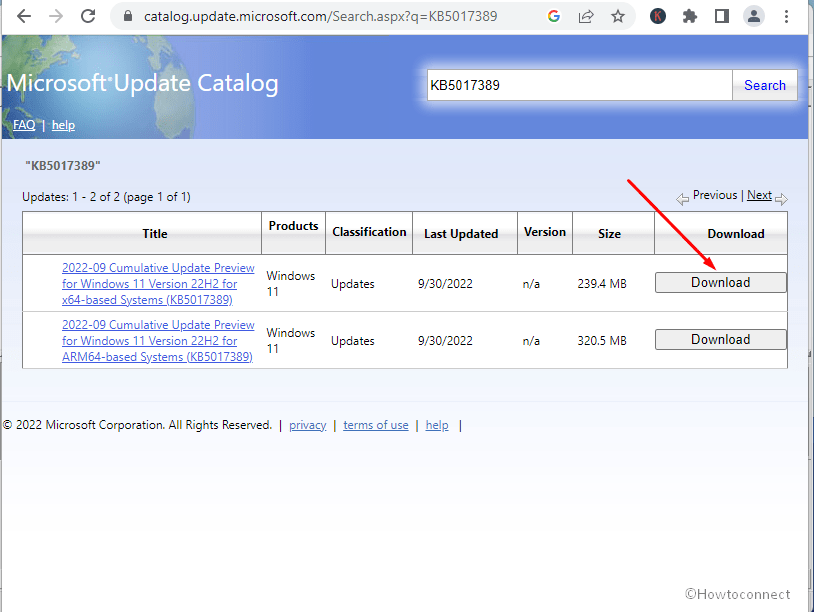Click the browser forward arrow
The width and height of the screenshot is (814, 612).
pos(56,17)
